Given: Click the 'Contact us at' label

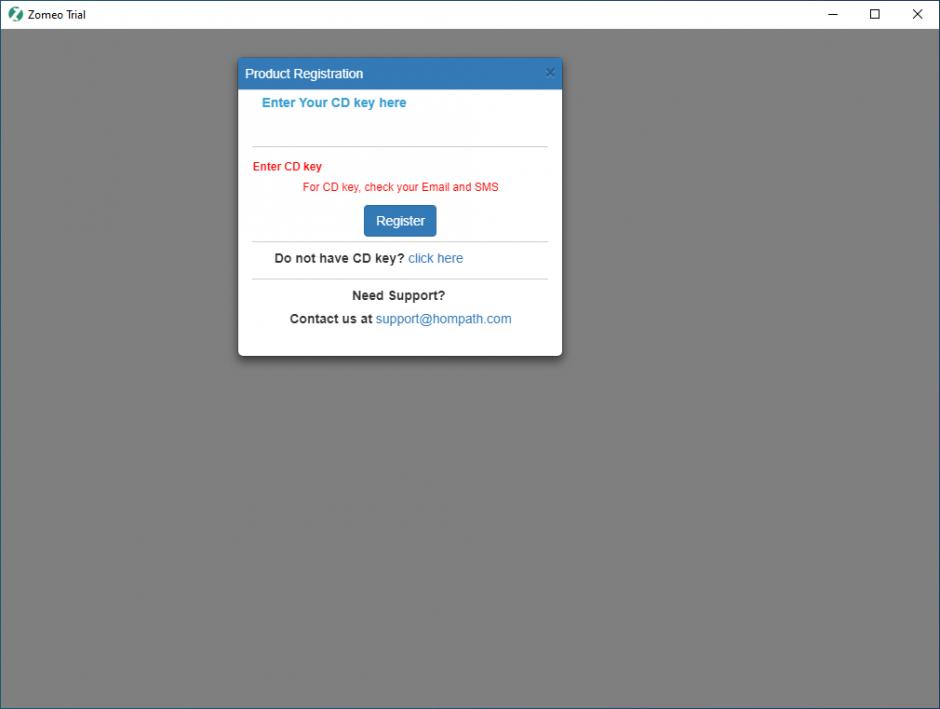Looking at the screenshot, I should (331, 319).
